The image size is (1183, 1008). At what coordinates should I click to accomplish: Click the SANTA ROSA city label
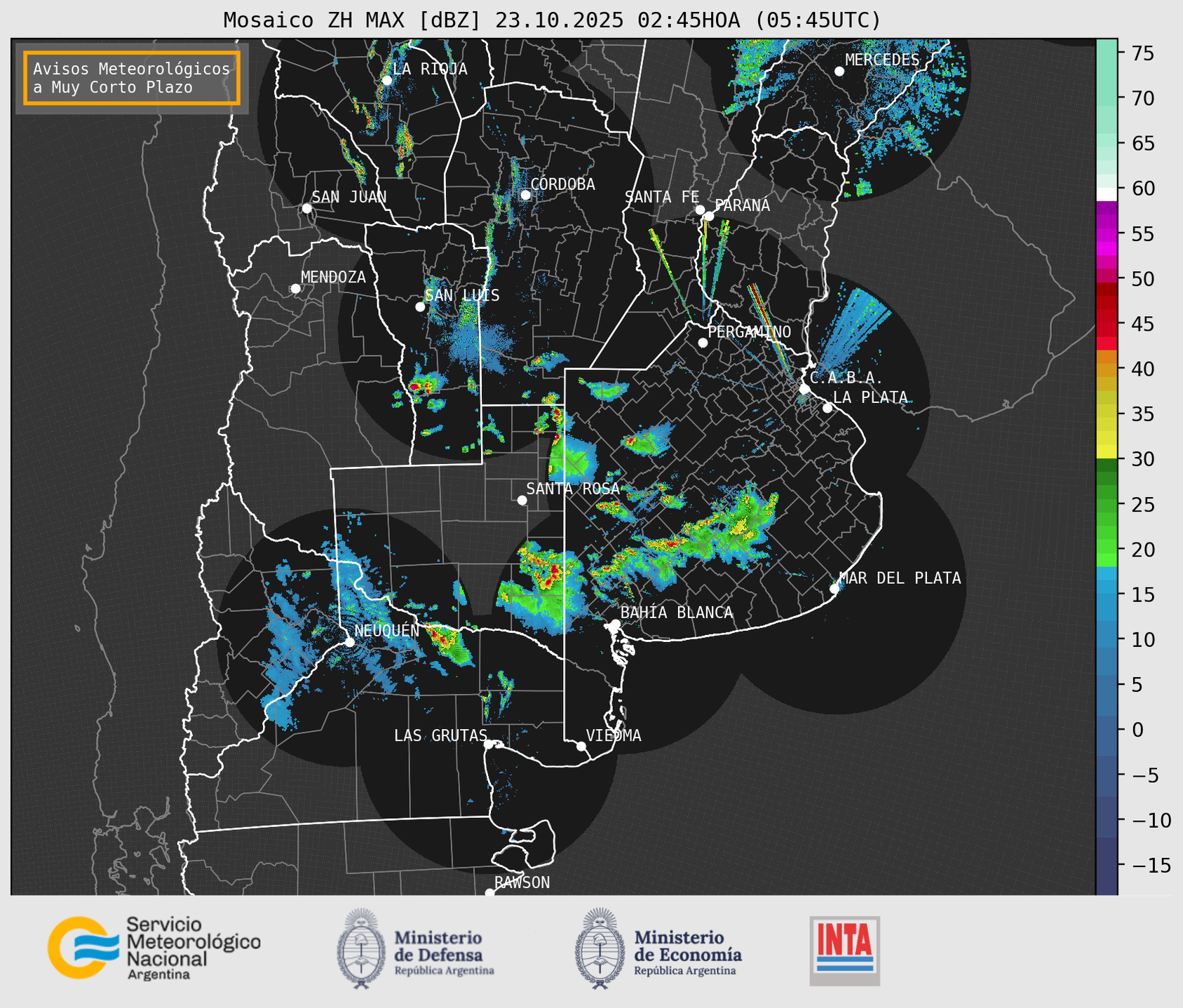pyautogui.click(x=573, y=489)
